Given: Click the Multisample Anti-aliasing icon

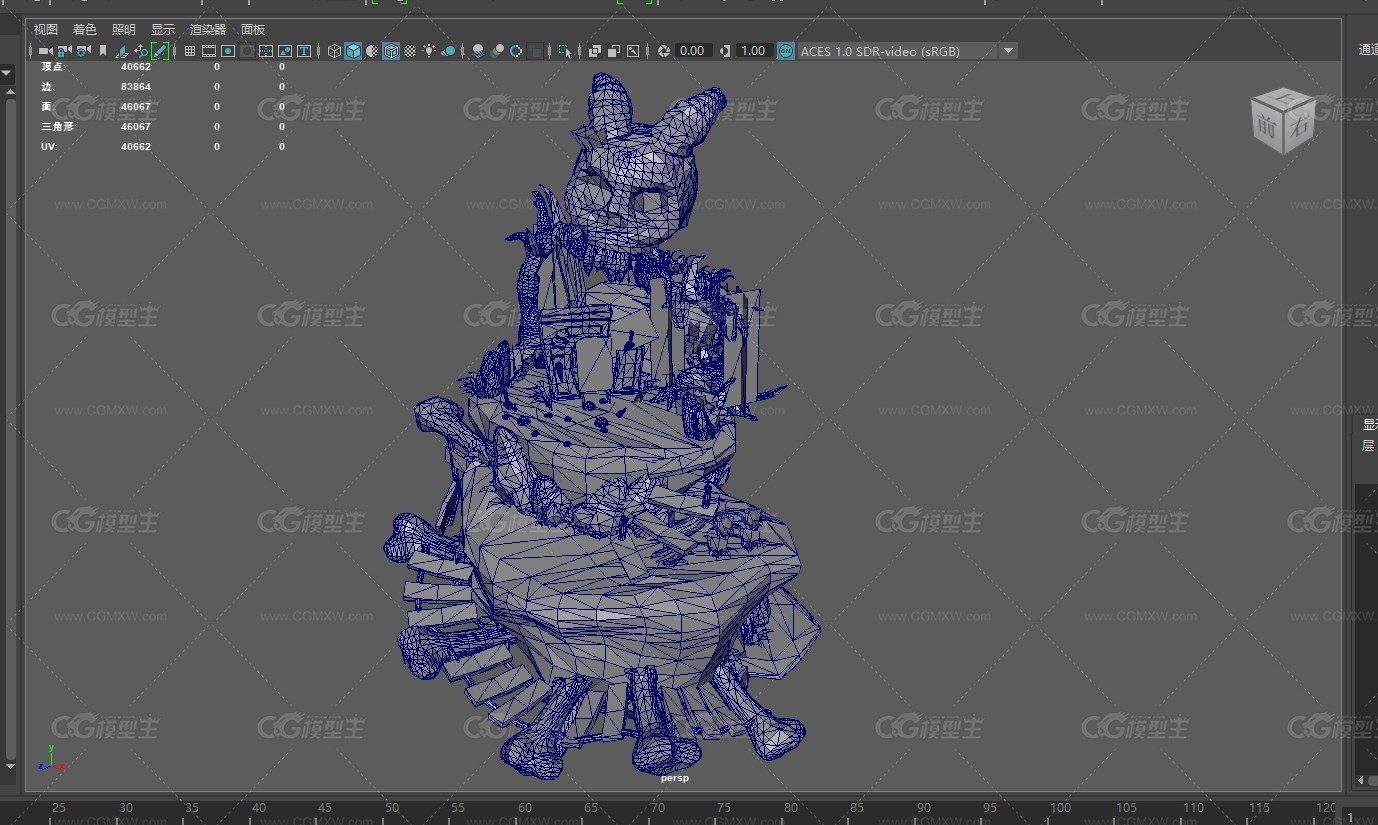Looking at the screenshot, I should click(x=516, y=51).
